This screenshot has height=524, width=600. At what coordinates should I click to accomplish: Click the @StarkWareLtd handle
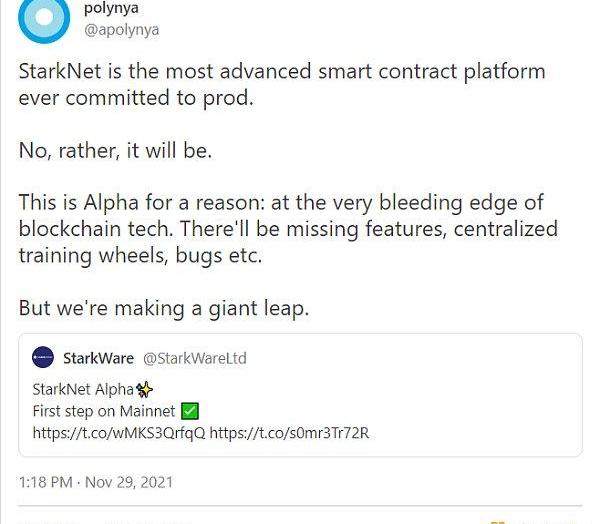[195, 358]
